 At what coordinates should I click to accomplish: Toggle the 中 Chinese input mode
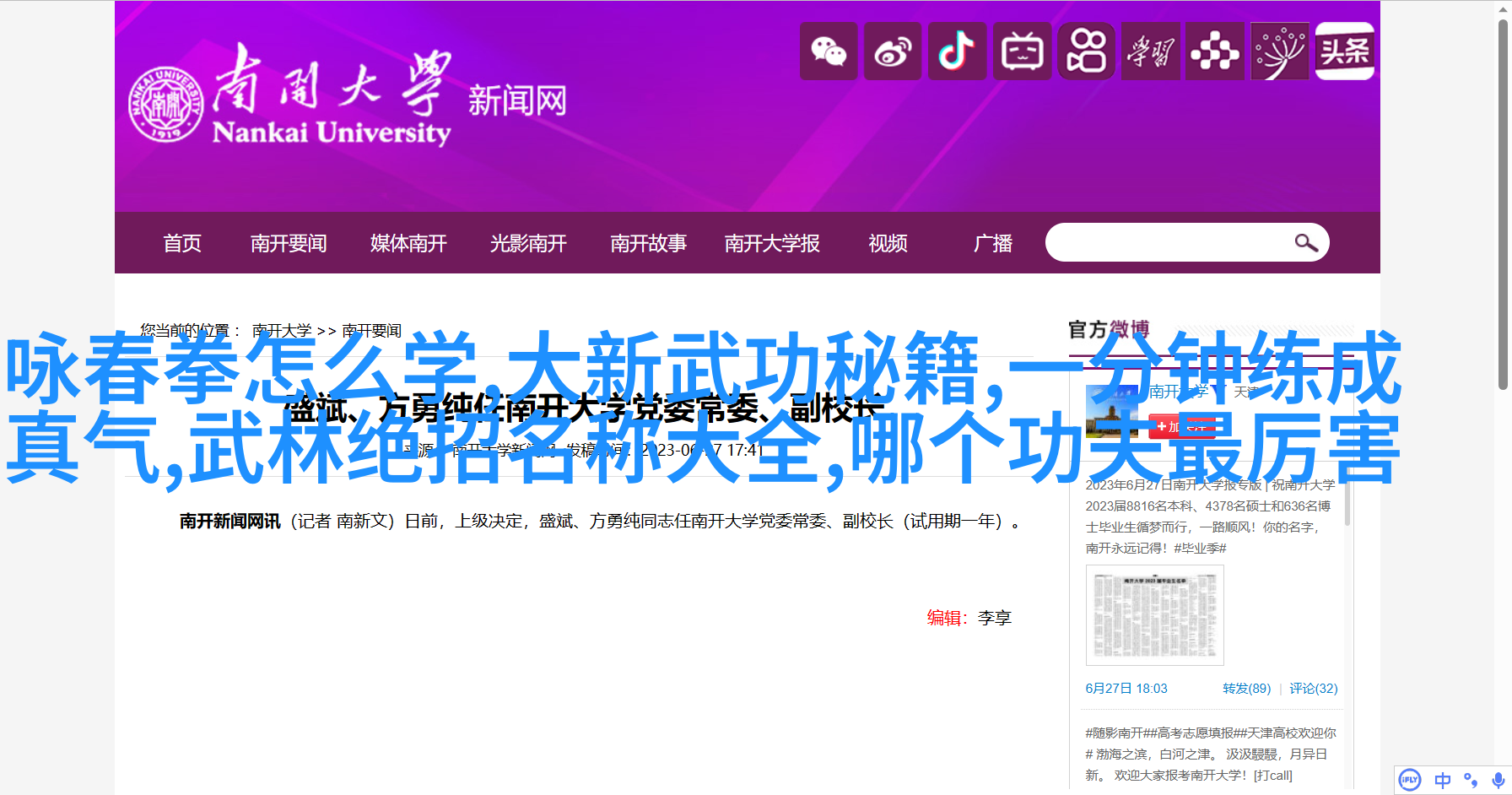[x=1443, y=781]
